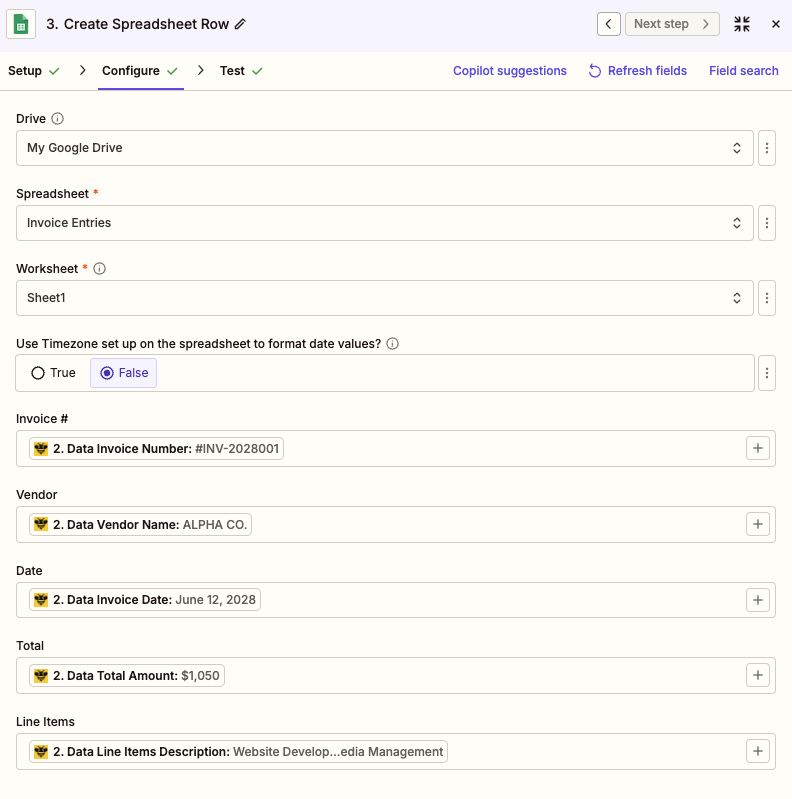Select the True radio option
Image resolution: width=792 pixels, height=799 pixels.
[x=53, y=373]
